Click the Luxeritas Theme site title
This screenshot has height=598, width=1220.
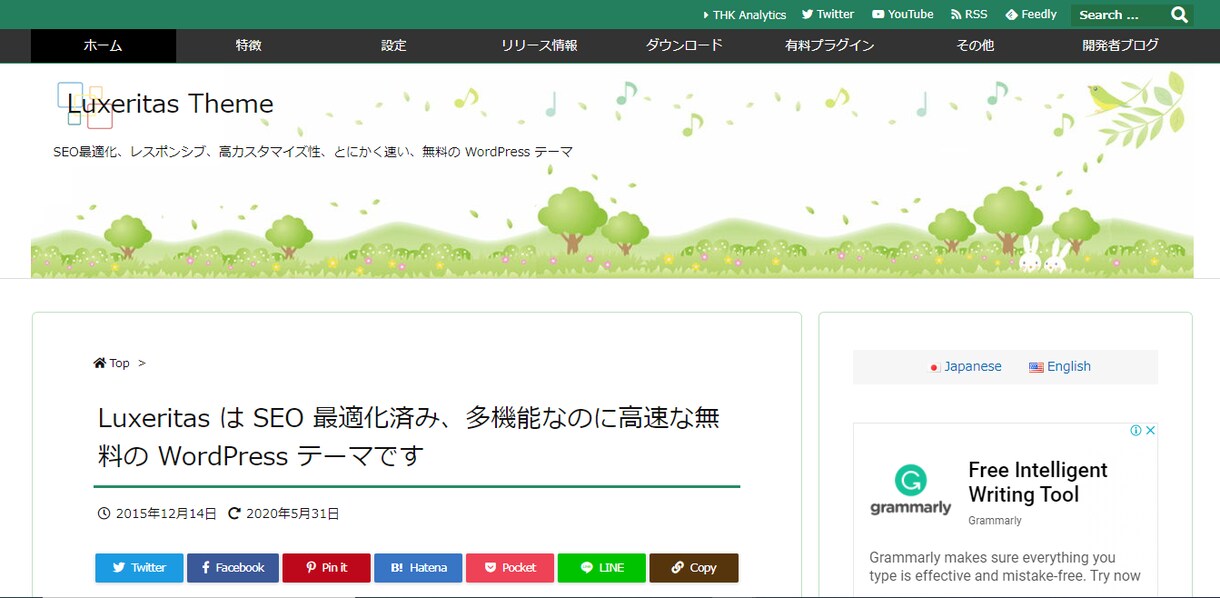(x=170, y=104)
